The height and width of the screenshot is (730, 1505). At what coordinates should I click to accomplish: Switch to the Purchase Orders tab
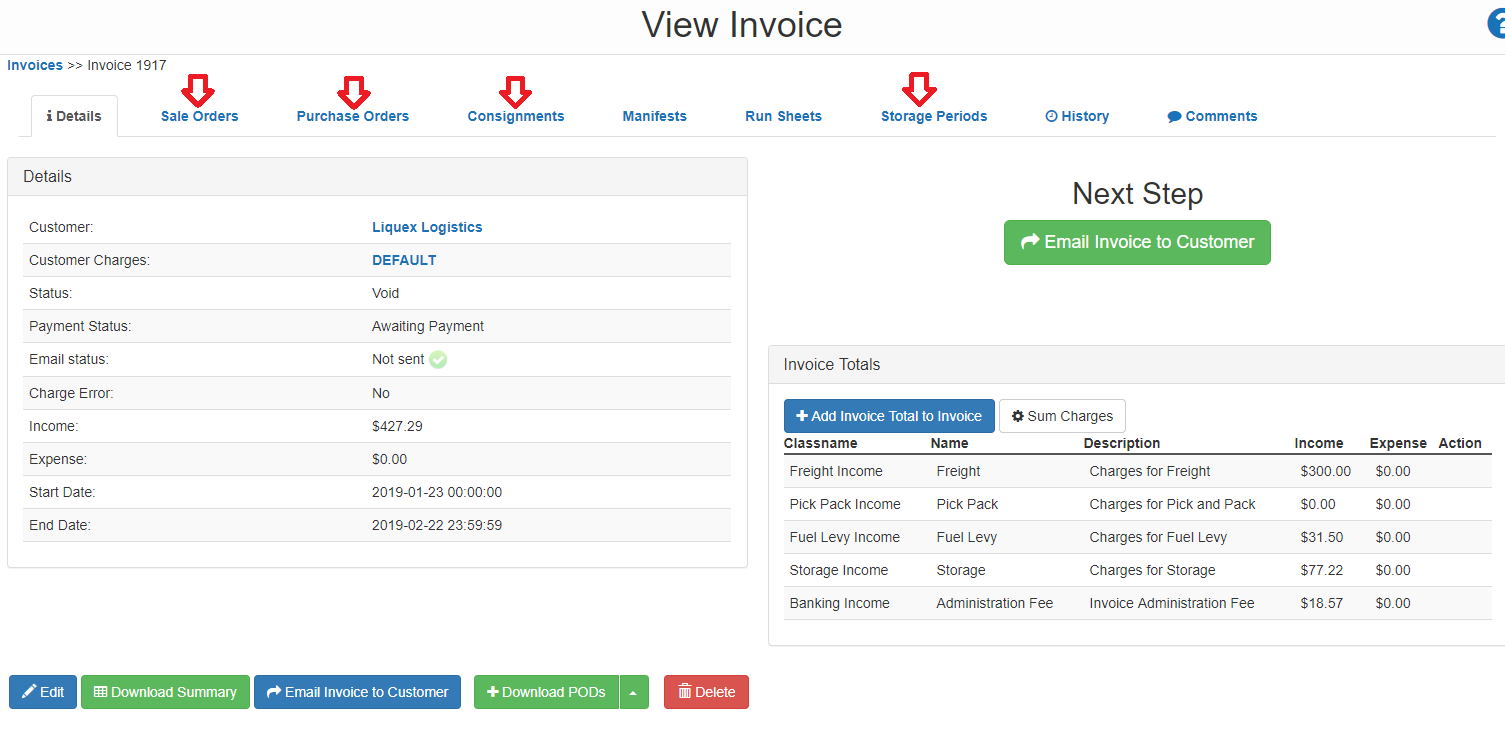[352, 116]
